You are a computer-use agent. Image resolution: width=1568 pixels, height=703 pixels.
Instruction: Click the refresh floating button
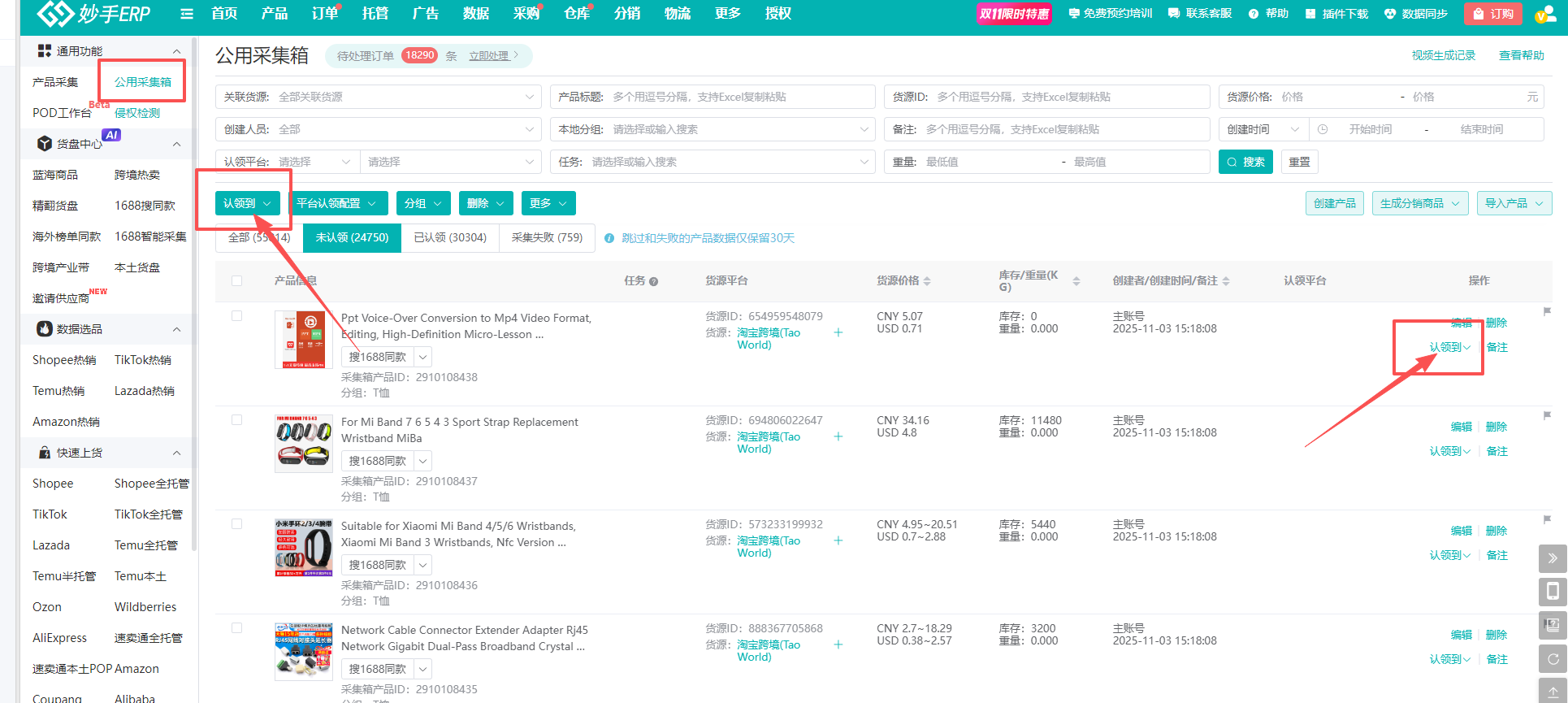[1553, 659]
